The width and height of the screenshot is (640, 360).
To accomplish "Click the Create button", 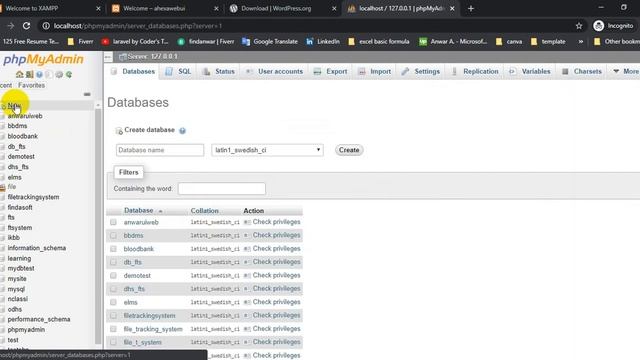I will pyautogui.click(x=349, y=150).
